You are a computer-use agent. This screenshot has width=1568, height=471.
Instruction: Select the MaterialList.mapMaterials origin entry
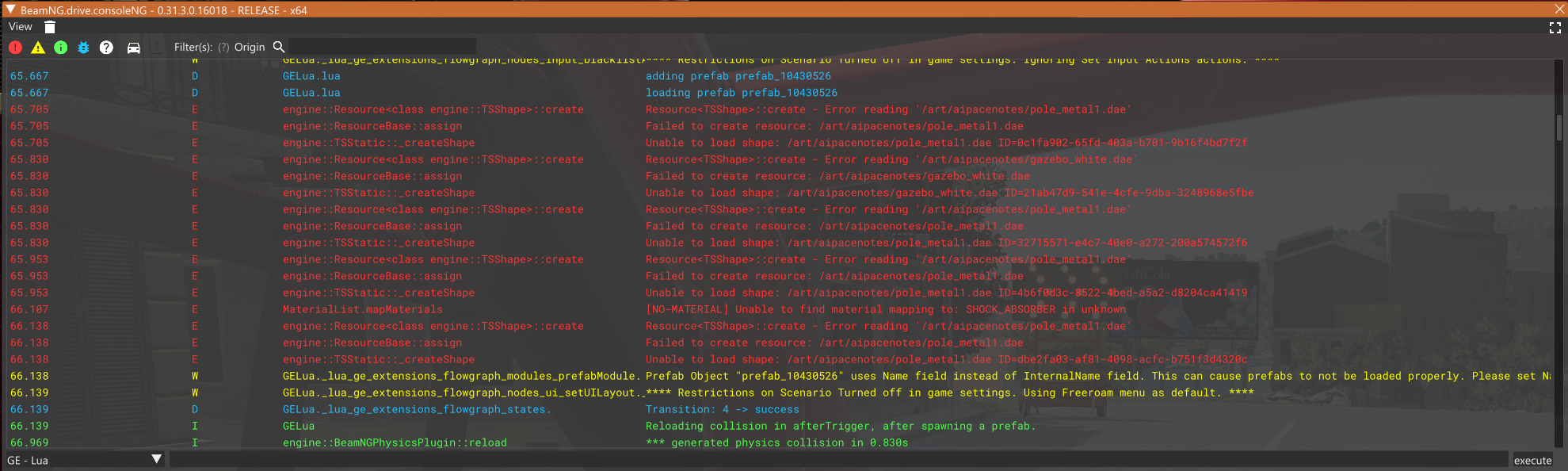(x=363, y=309)
